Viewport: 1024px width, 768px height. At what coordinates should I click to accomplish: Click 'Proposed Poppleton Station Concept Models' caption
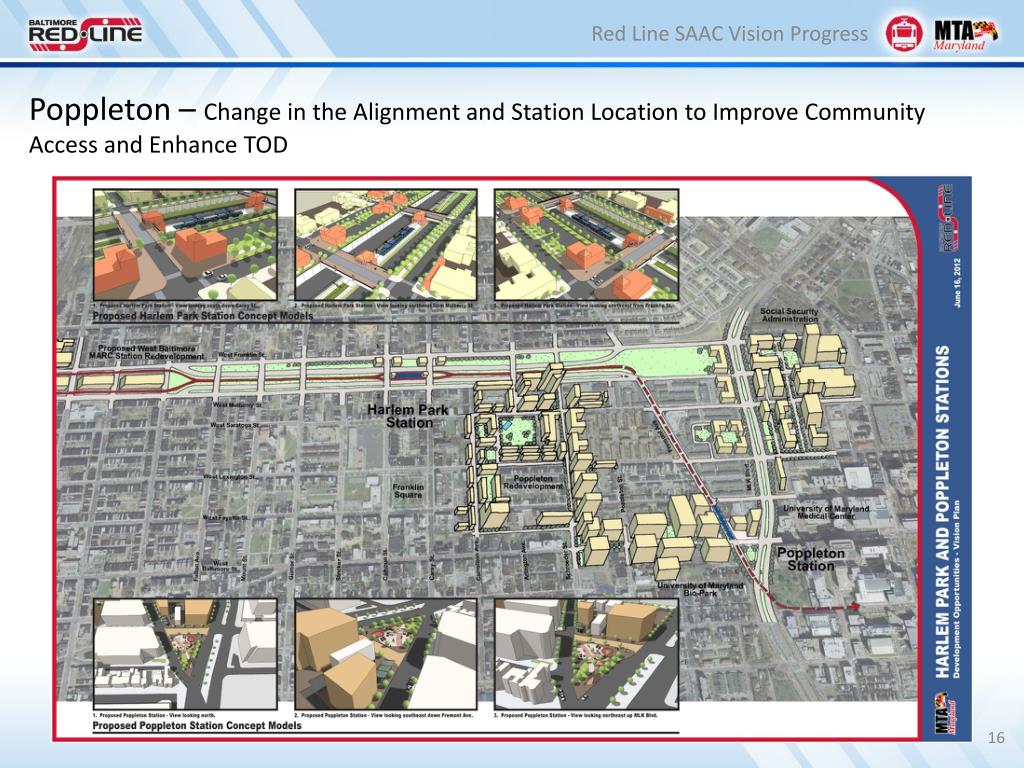(x=197, y=726)
